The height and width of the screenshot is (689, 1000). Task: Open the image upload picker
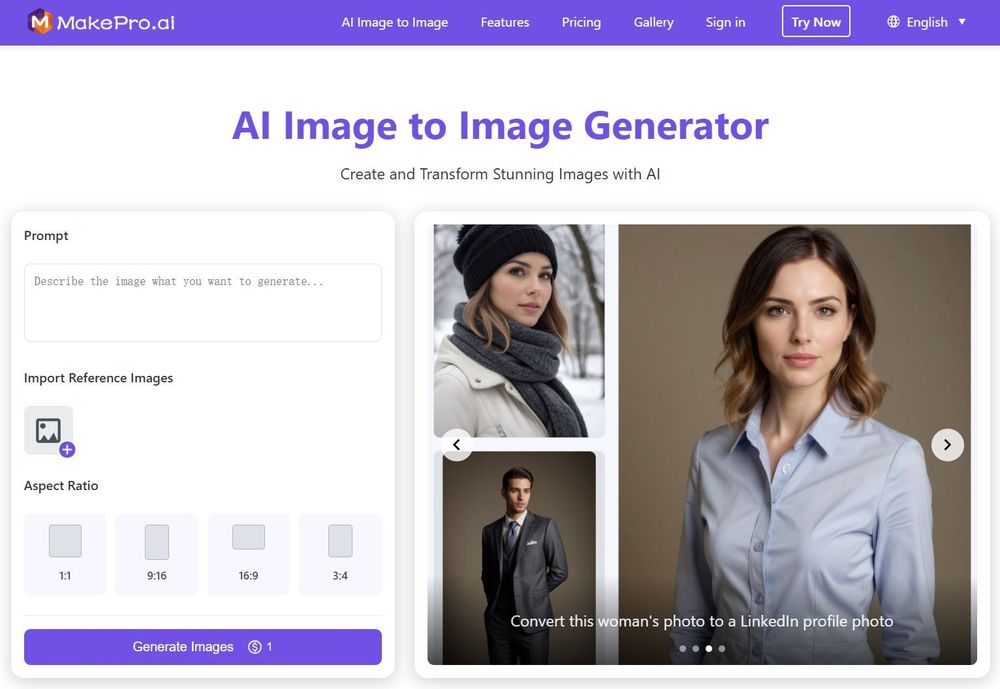(48, 429)
